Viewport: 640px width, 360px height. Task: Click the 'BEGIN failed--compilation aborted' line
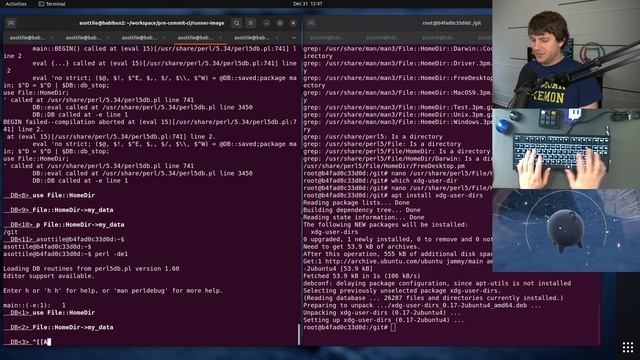pyautogui.click(x=150, y=126)
